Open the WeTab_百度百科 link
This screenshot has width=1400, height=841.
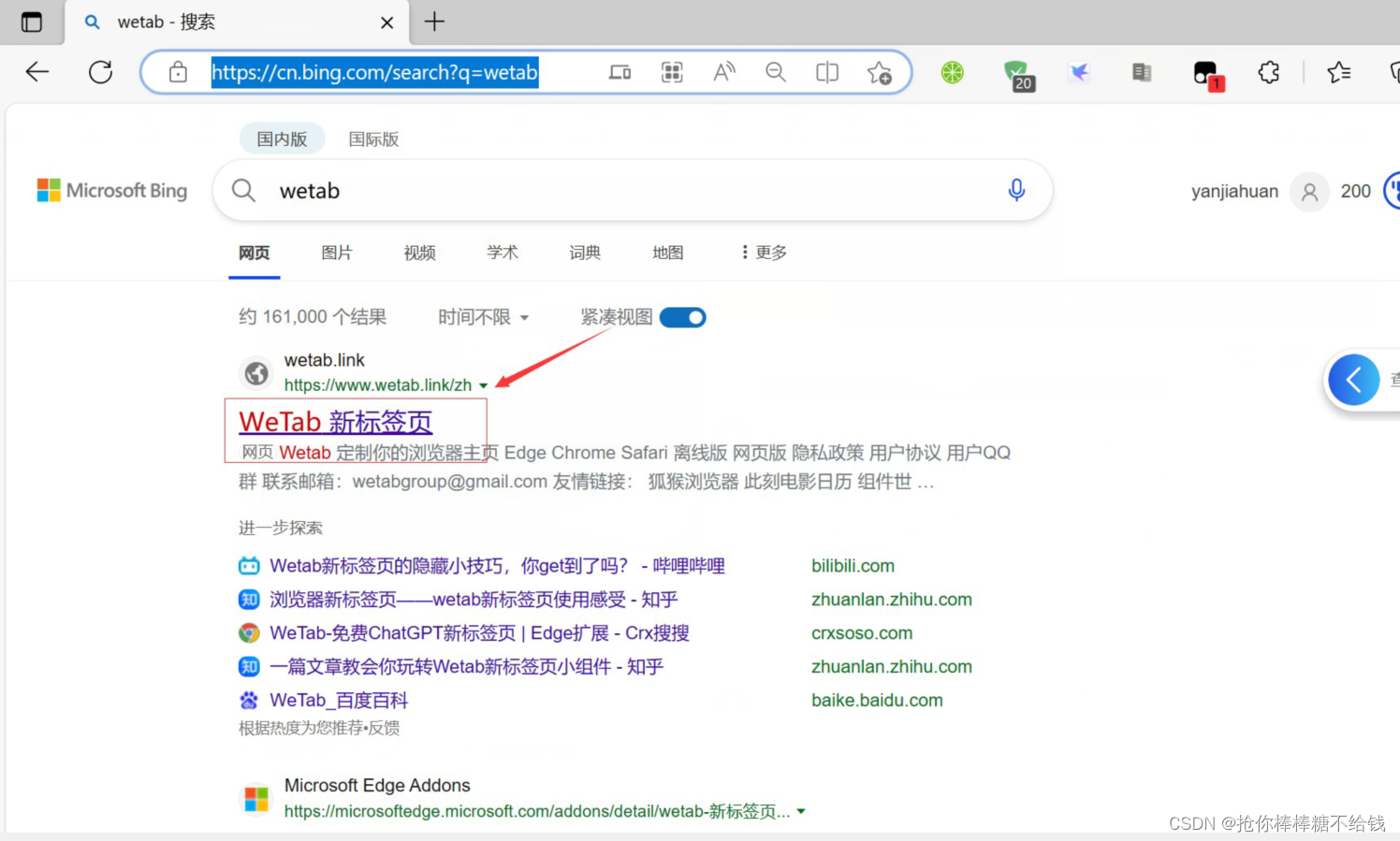339,701
